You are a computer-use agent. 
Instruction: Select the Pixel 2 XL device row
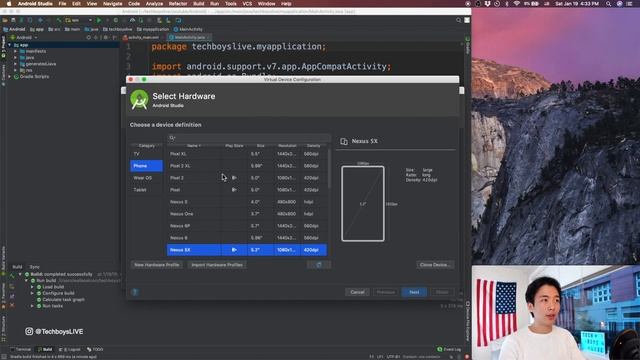[x=247, y=166]
